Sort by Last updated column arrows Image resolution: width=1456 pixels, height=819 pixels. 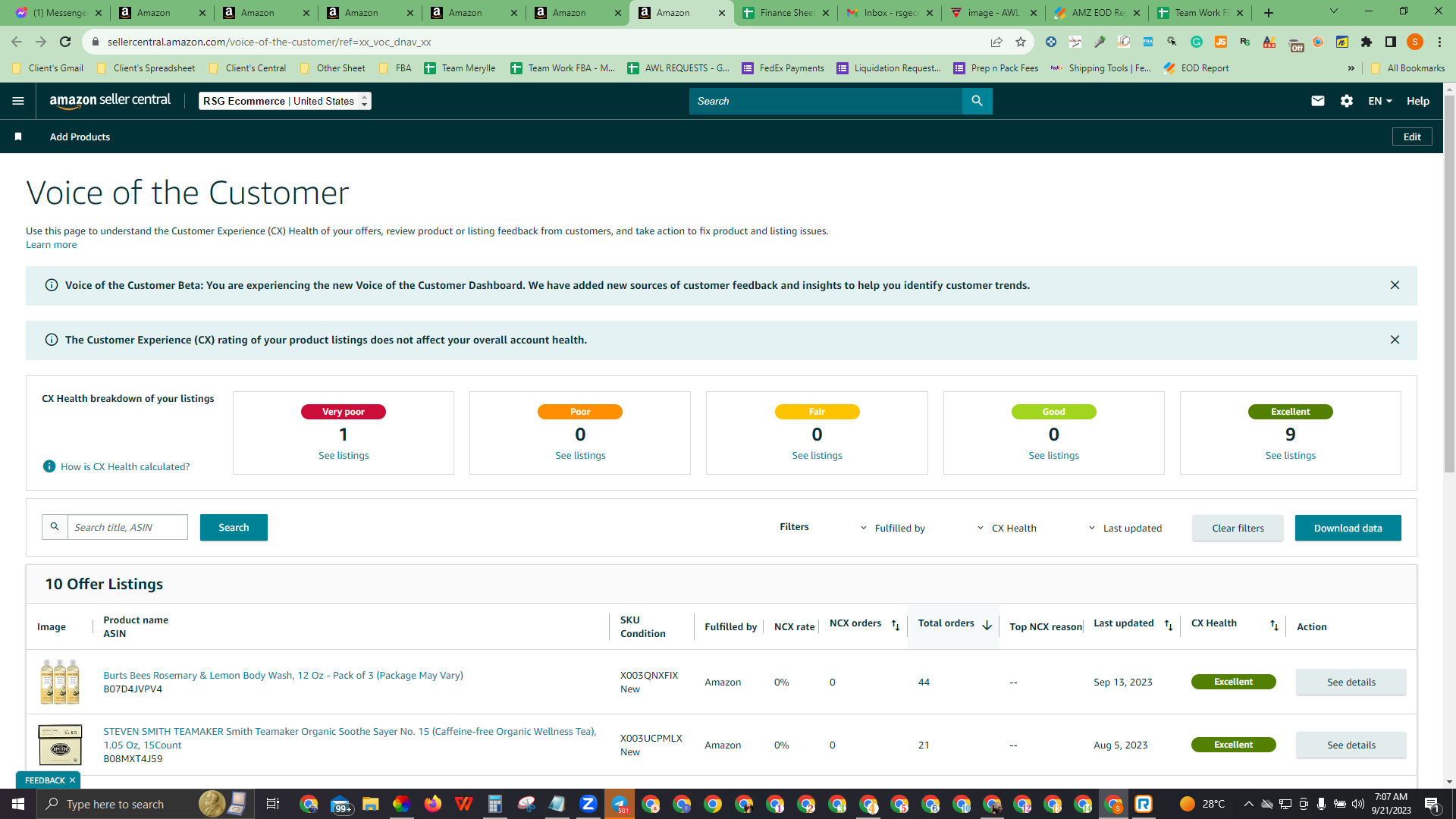click(x=1169, y=625)
